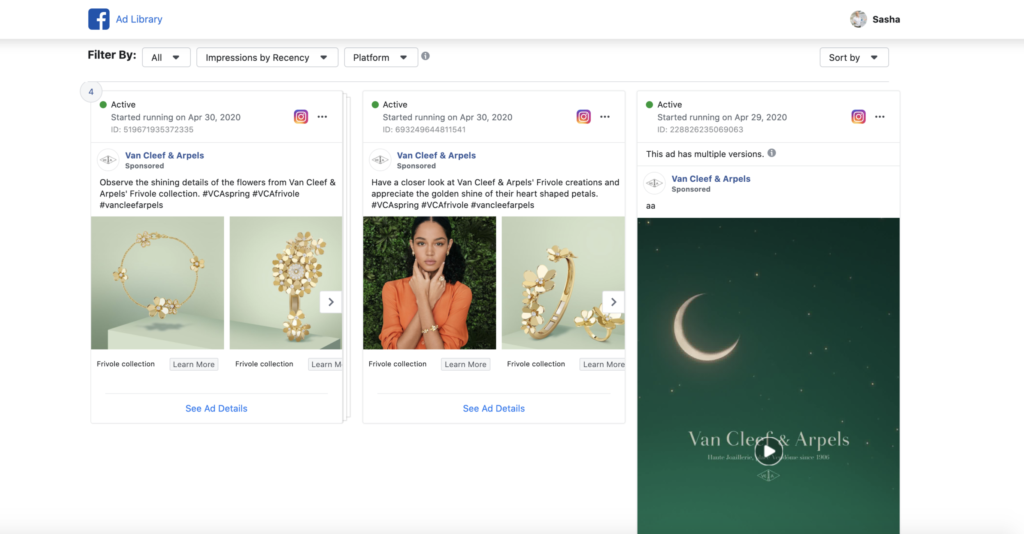Click Van Cleef & Arpels logo in third ad
The height and width of the screenshot is (534, 1024).
(654, 183)
